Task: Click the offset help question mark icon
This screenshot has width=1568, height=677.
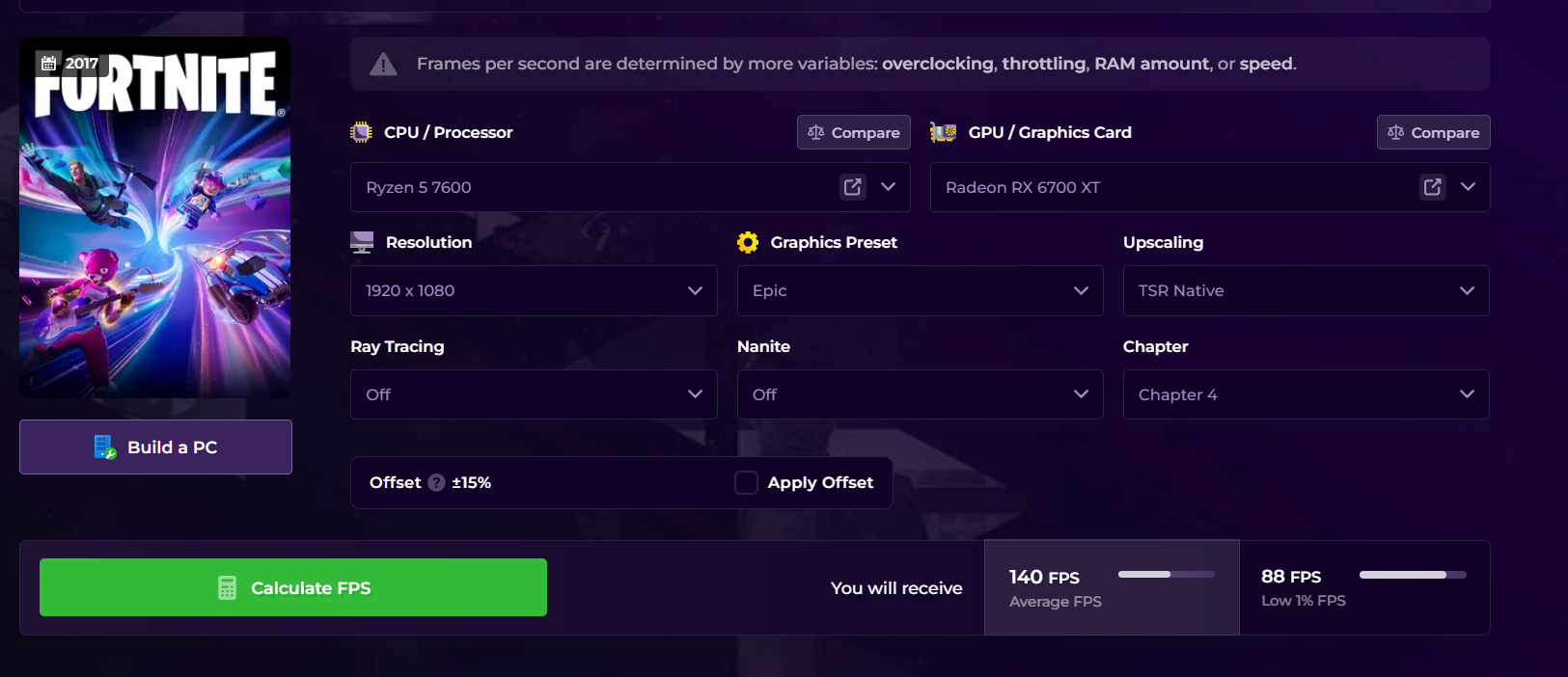Action: pos(436,482)
